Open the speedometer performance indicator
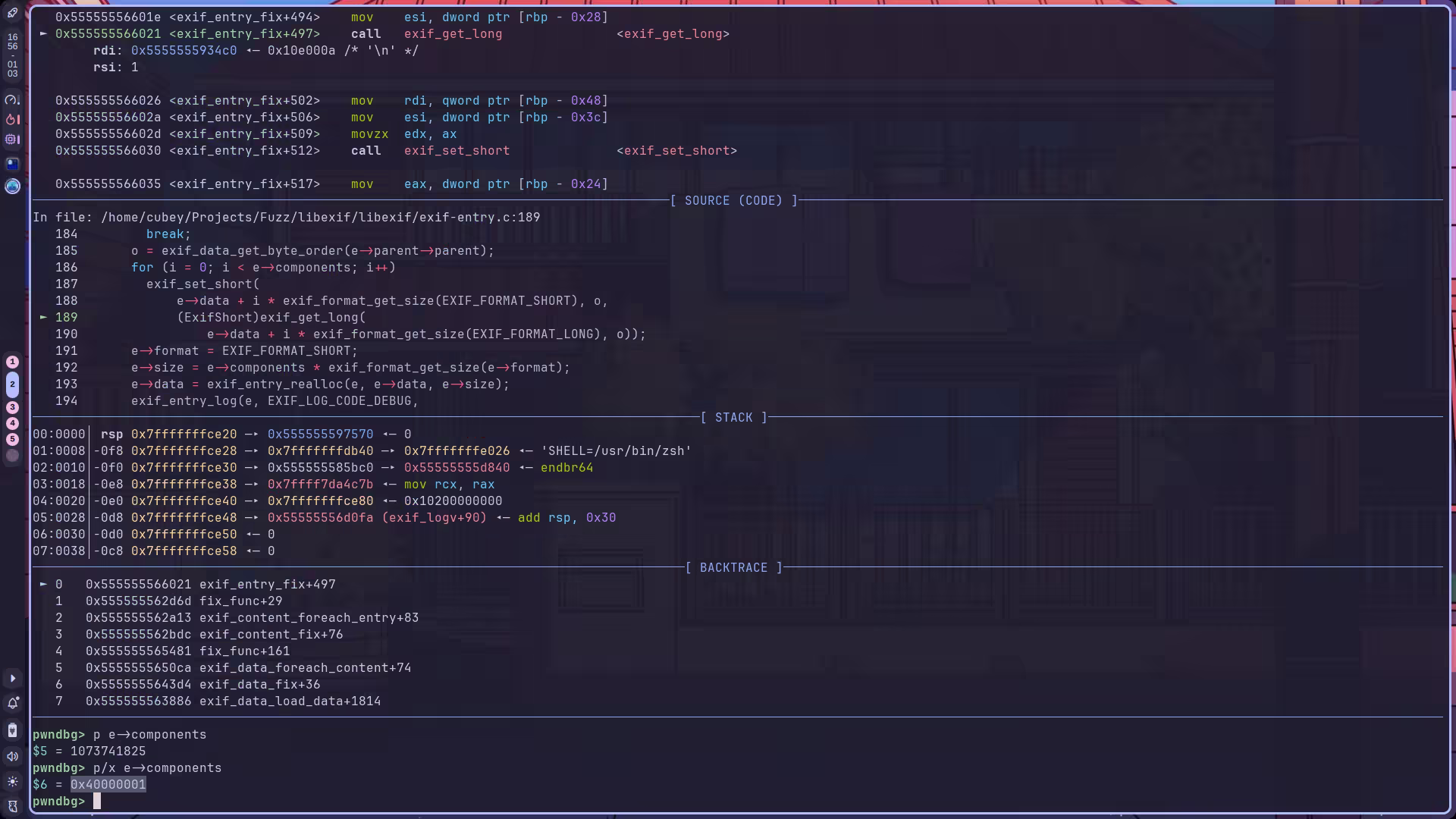This screenshot has width=1456, height=819. click(x=12, y=99)
